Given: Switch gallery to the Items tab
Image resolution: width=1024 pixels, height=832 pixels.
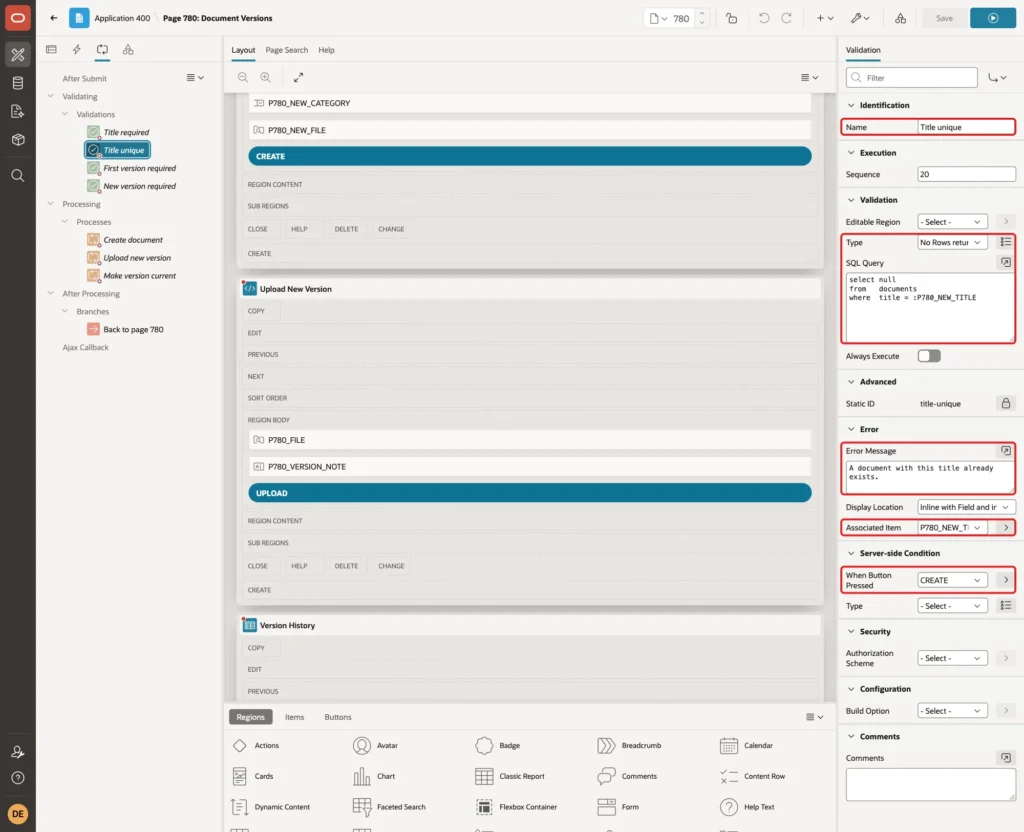Looking at the screenshot, I should click(295, 717).
